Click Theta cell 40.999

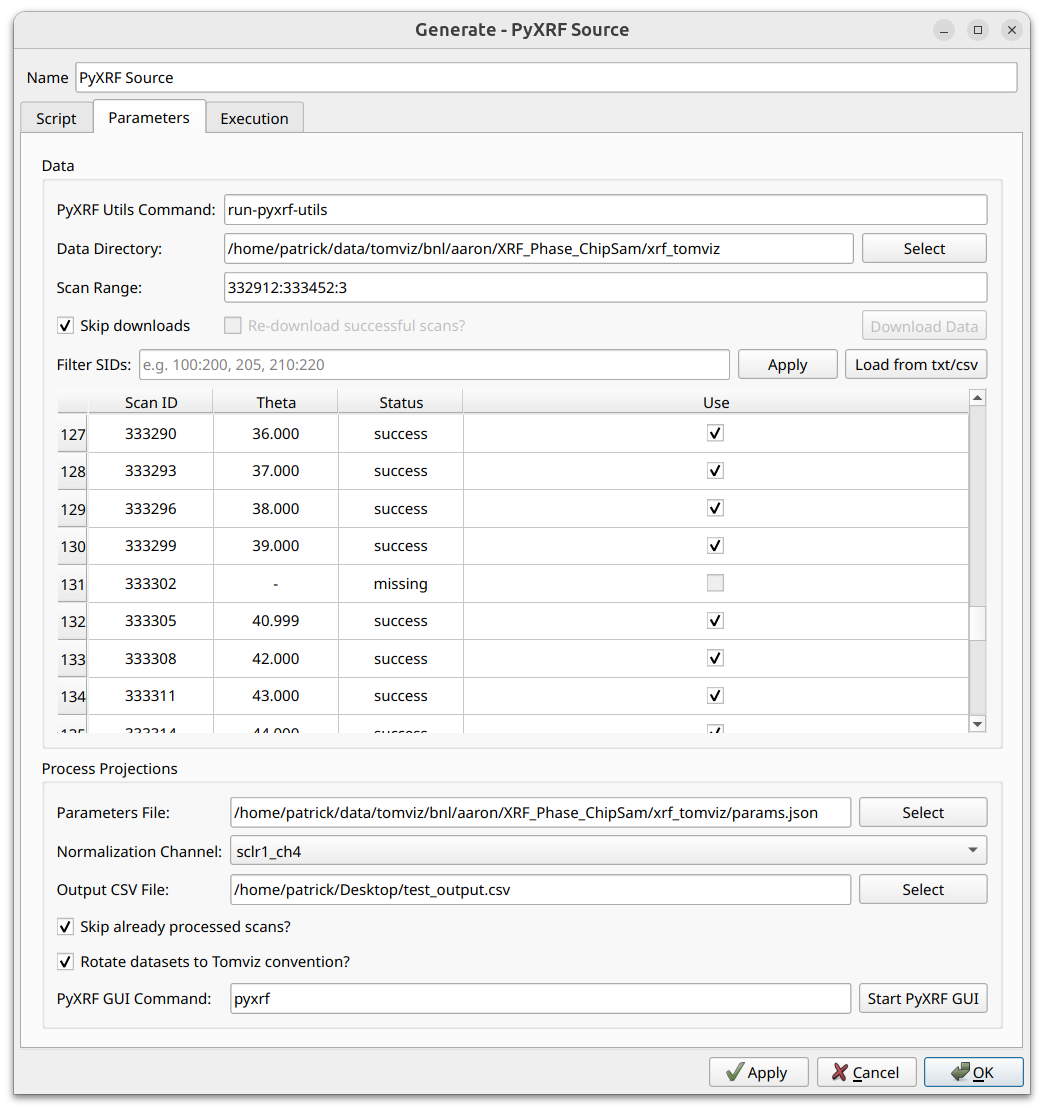click(276, 621)
